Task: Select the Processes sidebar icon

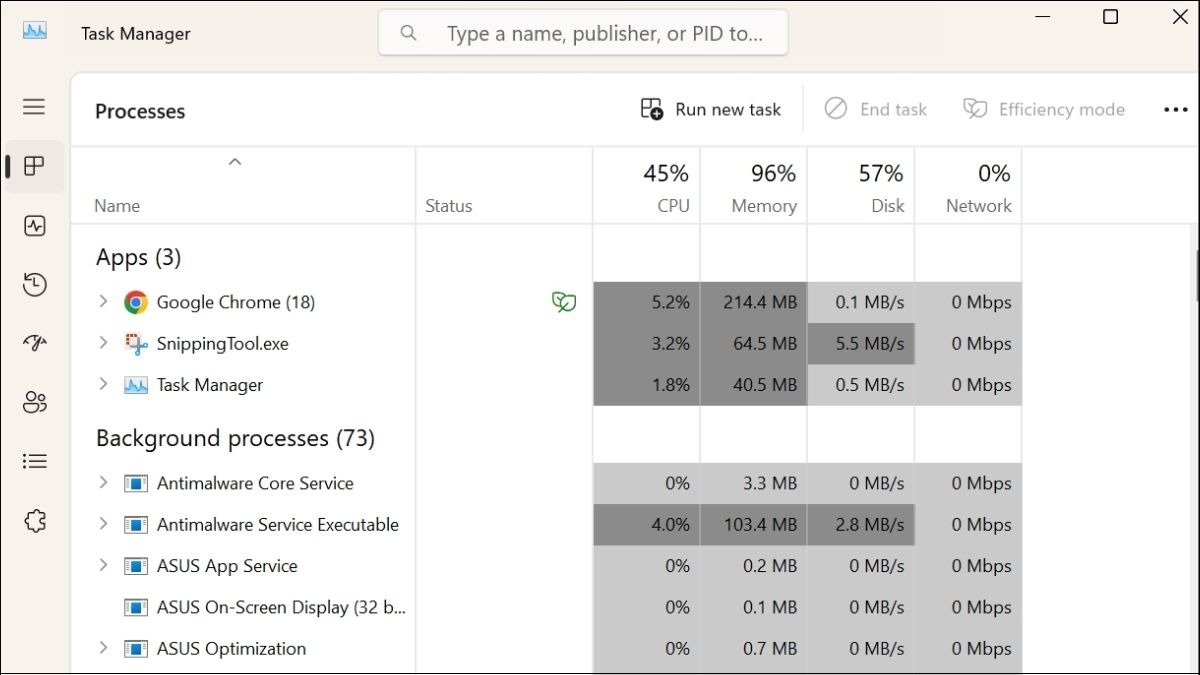Action: [35, 166]
